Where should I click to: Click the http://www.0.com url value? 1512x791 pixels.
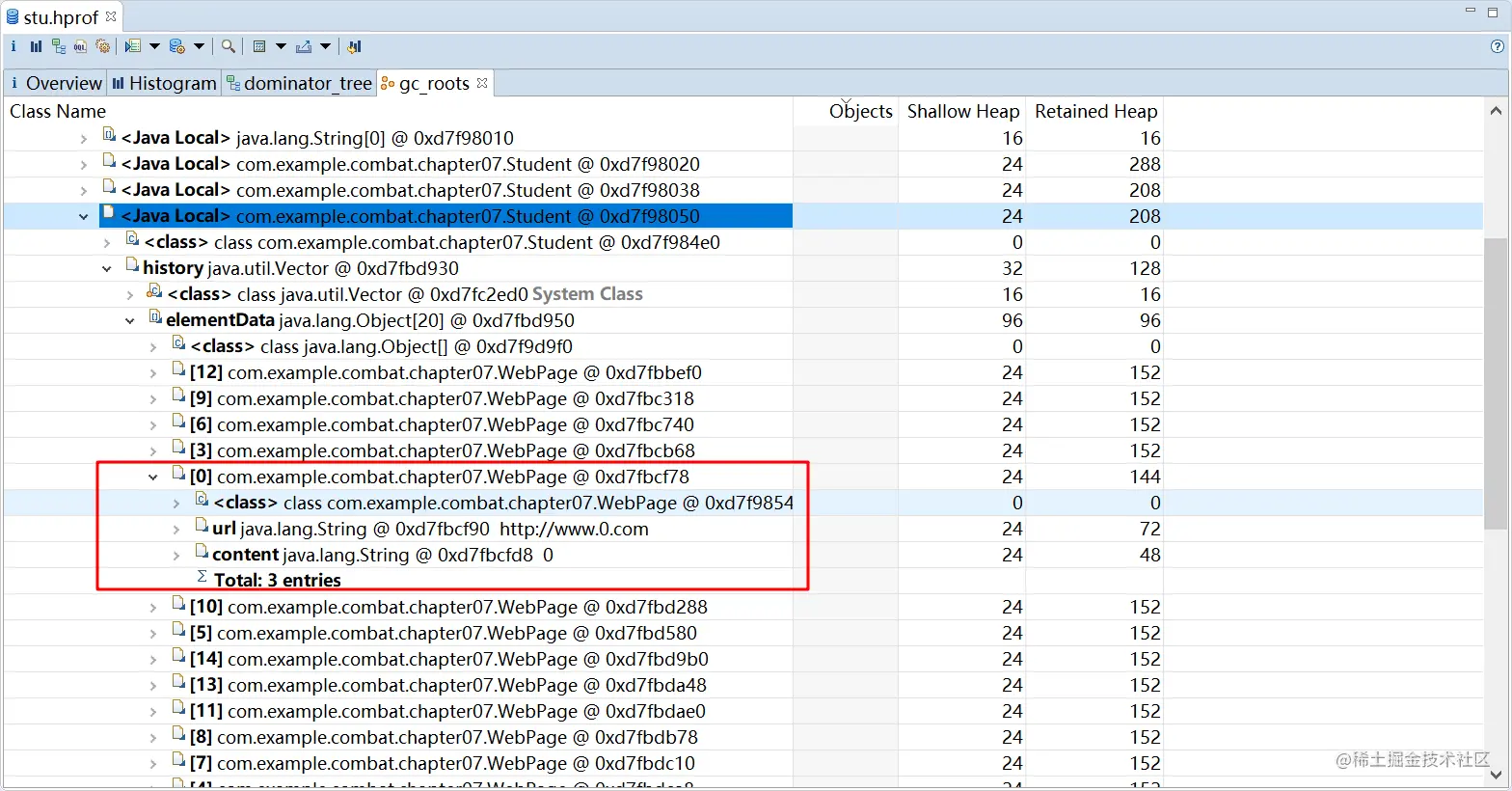(574, 529)
